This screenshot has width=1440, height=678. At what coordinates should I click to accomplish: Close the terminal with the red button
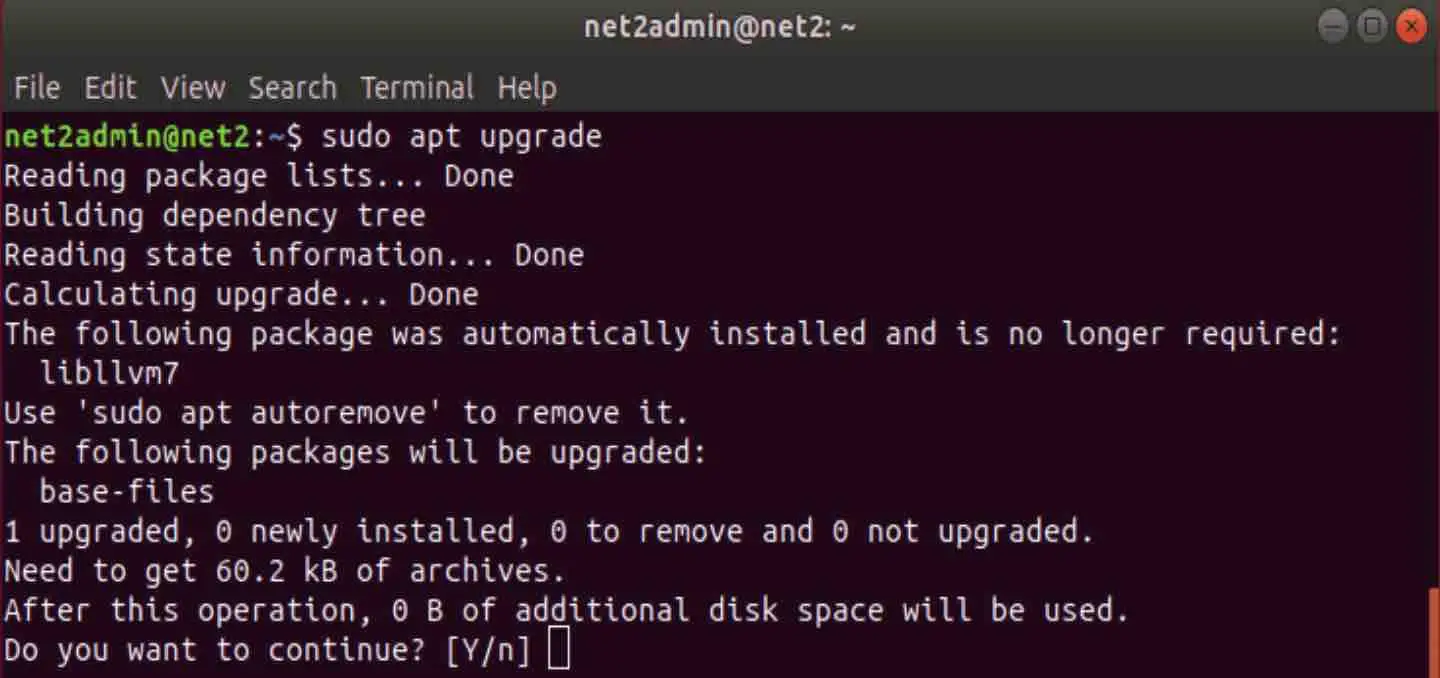pos(1411,27)
